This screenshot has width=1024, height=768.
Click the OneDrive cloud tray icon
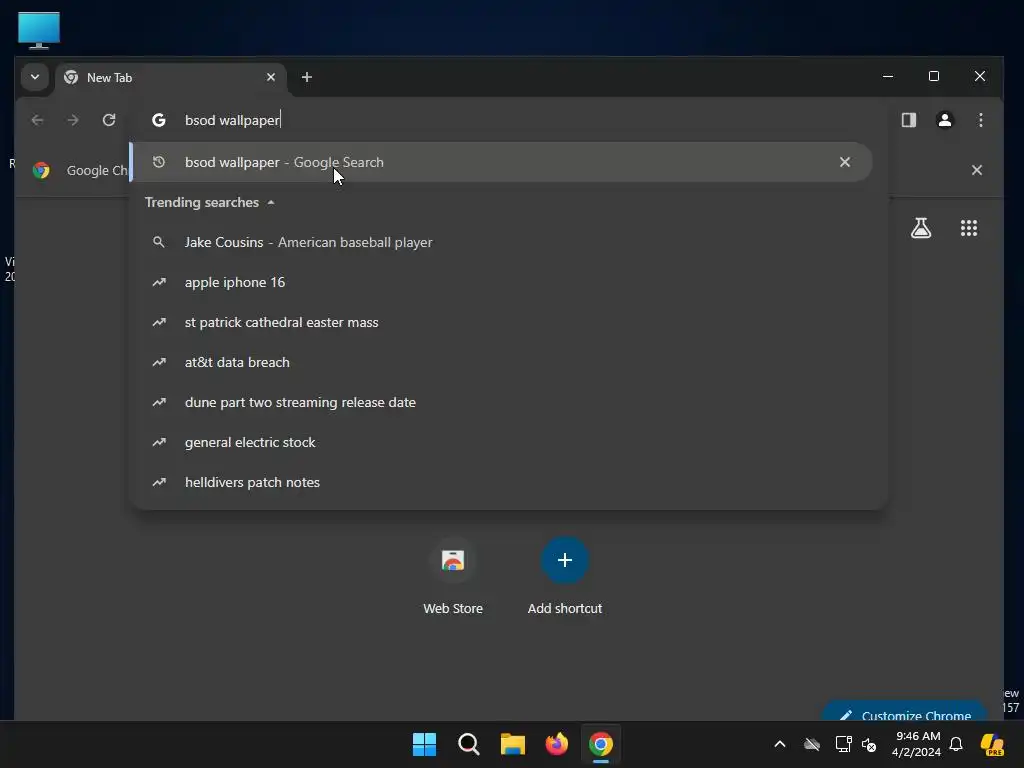[812, 744]
